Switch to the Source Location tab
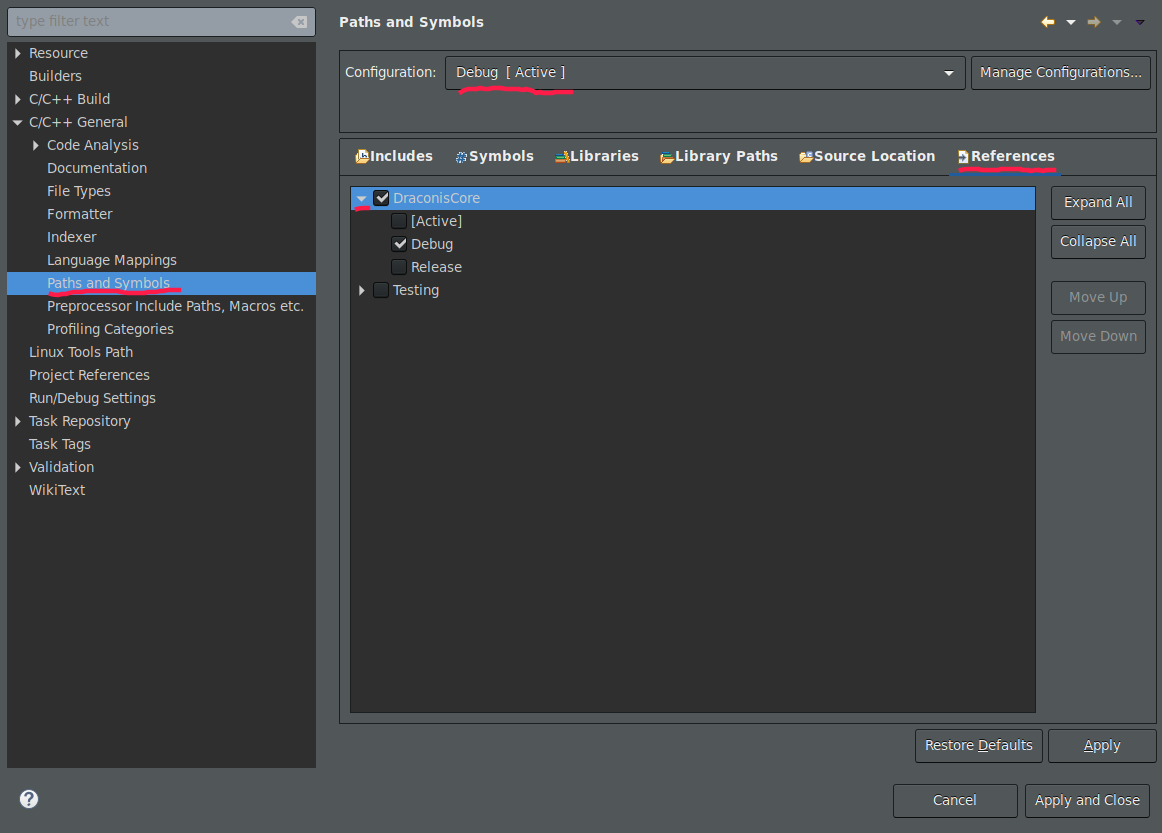 click(867, 156)
